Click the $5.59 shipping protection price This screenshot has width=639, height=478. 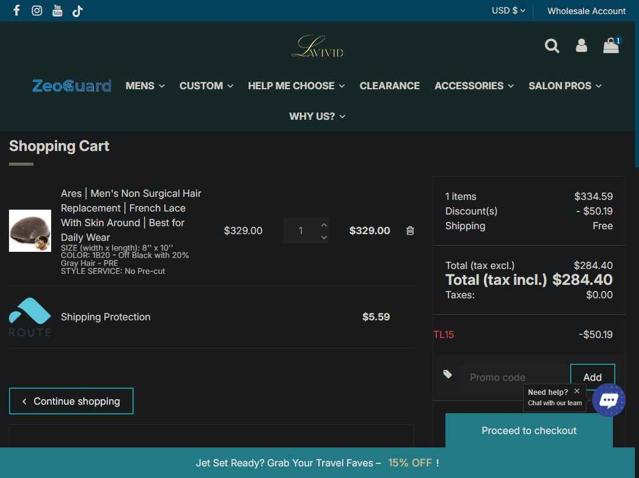376,317
